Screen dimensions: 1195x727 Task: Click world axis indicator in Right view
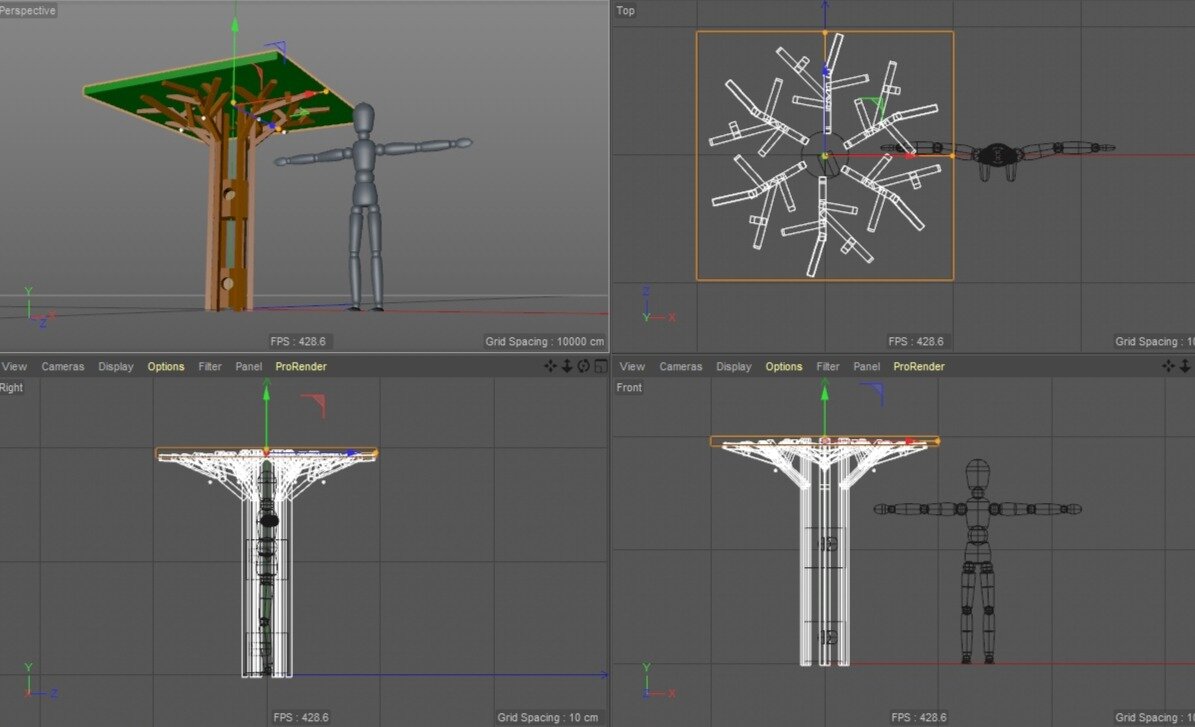pos(38,682)
